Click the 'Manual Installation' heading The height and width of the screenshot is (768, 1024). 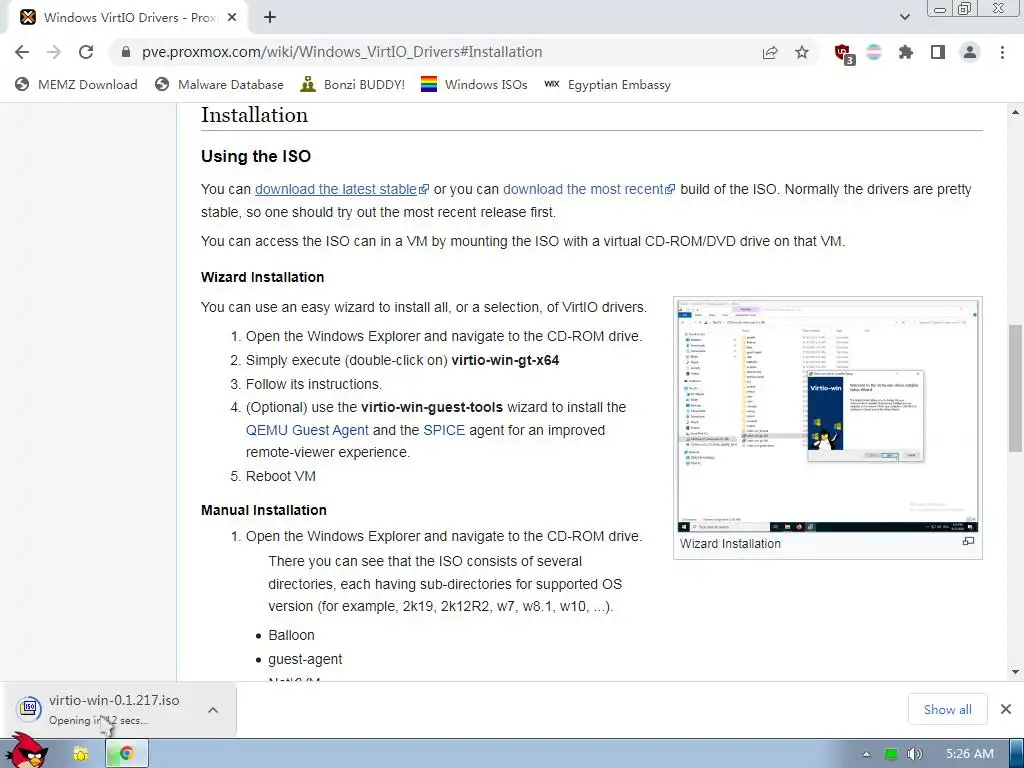point(264,510)
